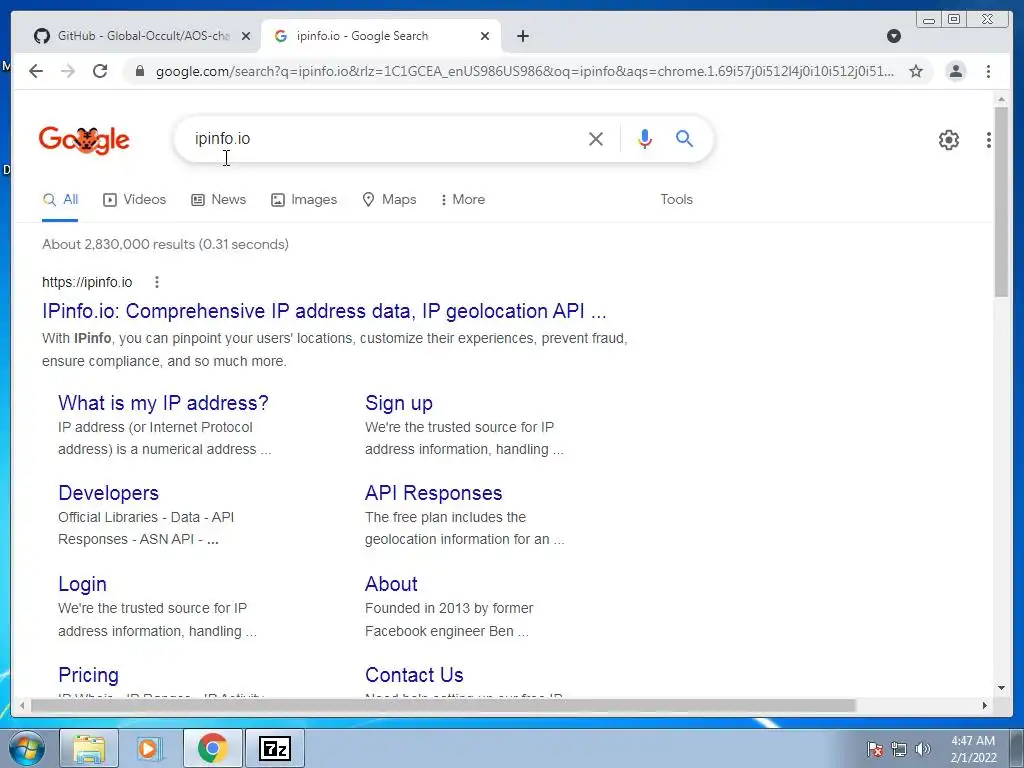
Task: Open the tab search dropdown arrow
Action: click(894, 36)
